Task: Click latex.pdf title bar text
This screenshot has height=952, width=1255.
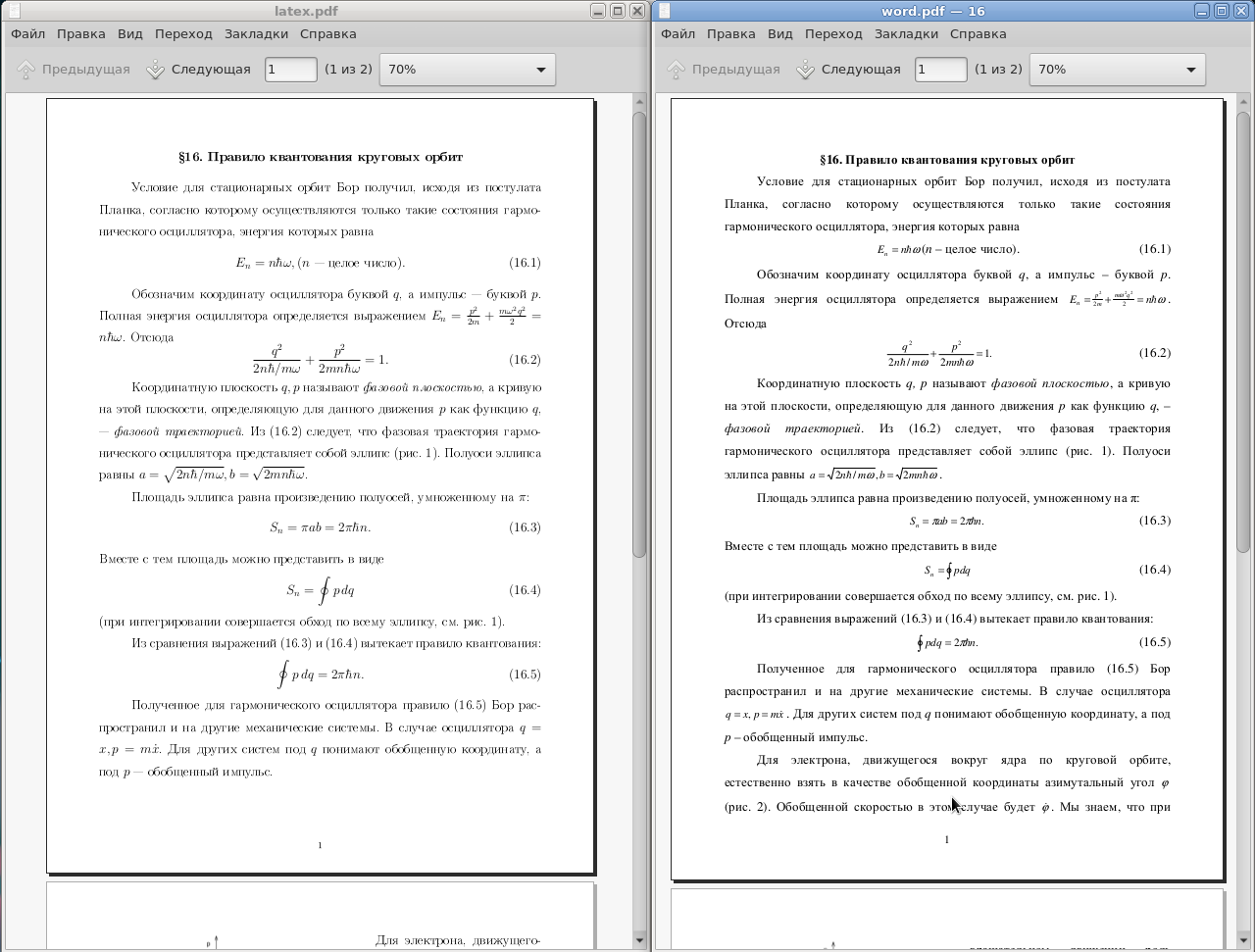Action: click(307, 11)
